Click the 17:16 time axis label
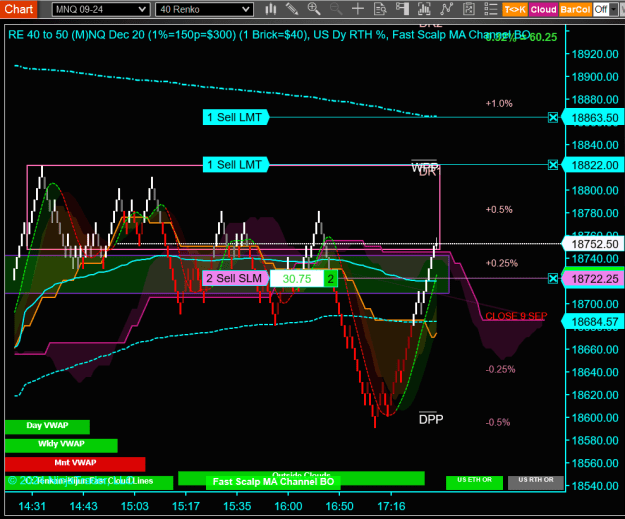 click(x=391, y=506)
